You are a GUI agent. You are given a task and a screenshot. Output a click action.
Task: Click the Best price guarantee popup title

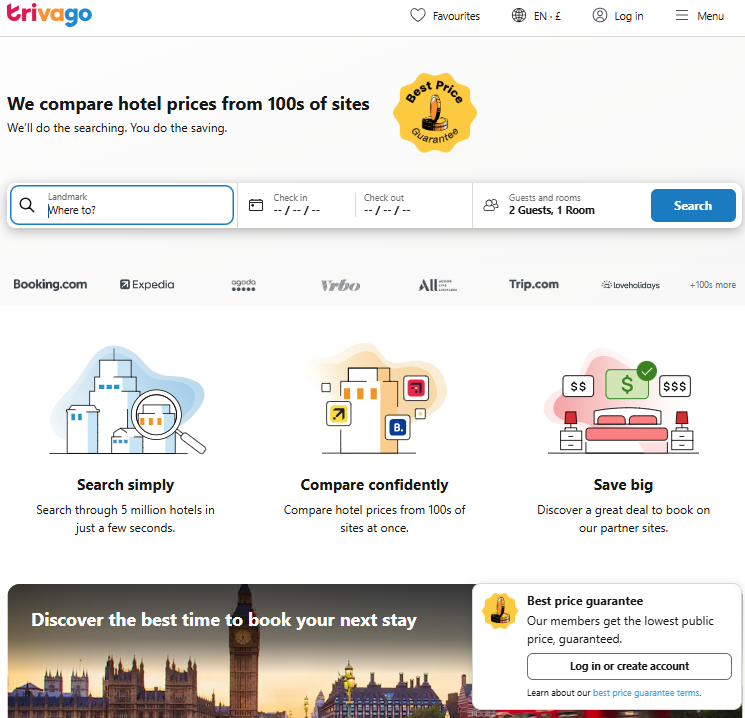(x=585, y=601)
